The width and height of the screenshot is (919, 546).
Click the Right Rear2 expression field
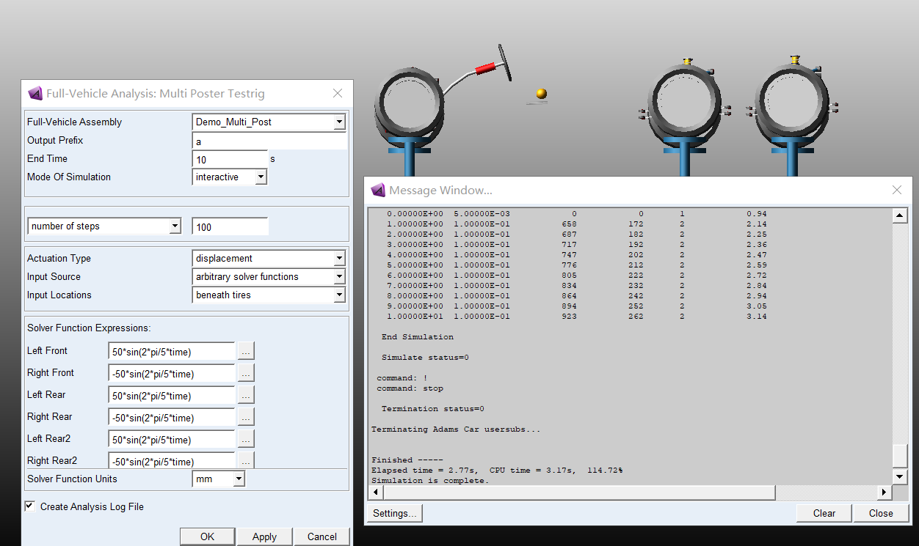[x=171, y=460]
